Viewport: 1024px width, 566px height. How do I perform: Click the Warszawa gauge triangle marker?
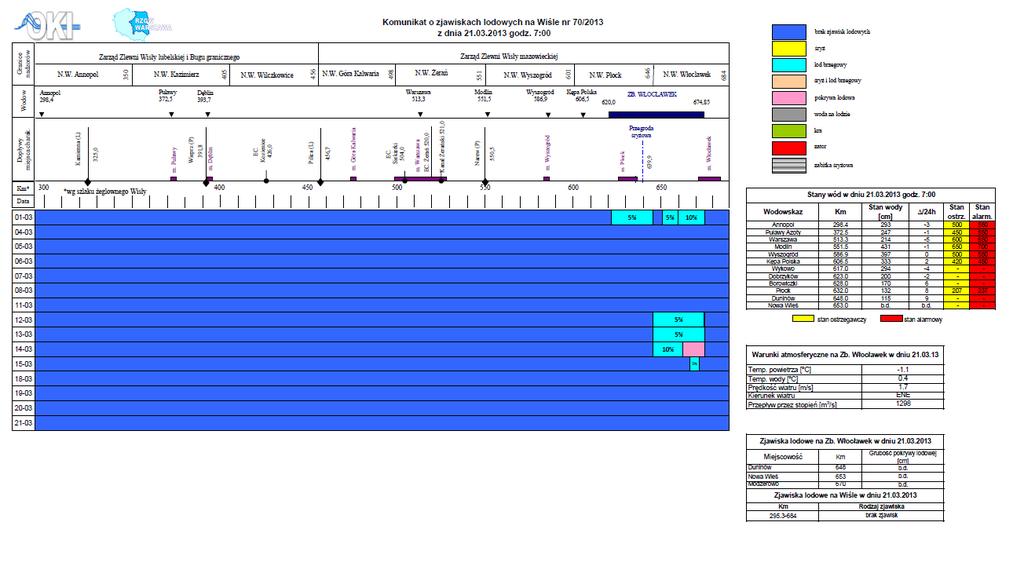coord(421,114)
